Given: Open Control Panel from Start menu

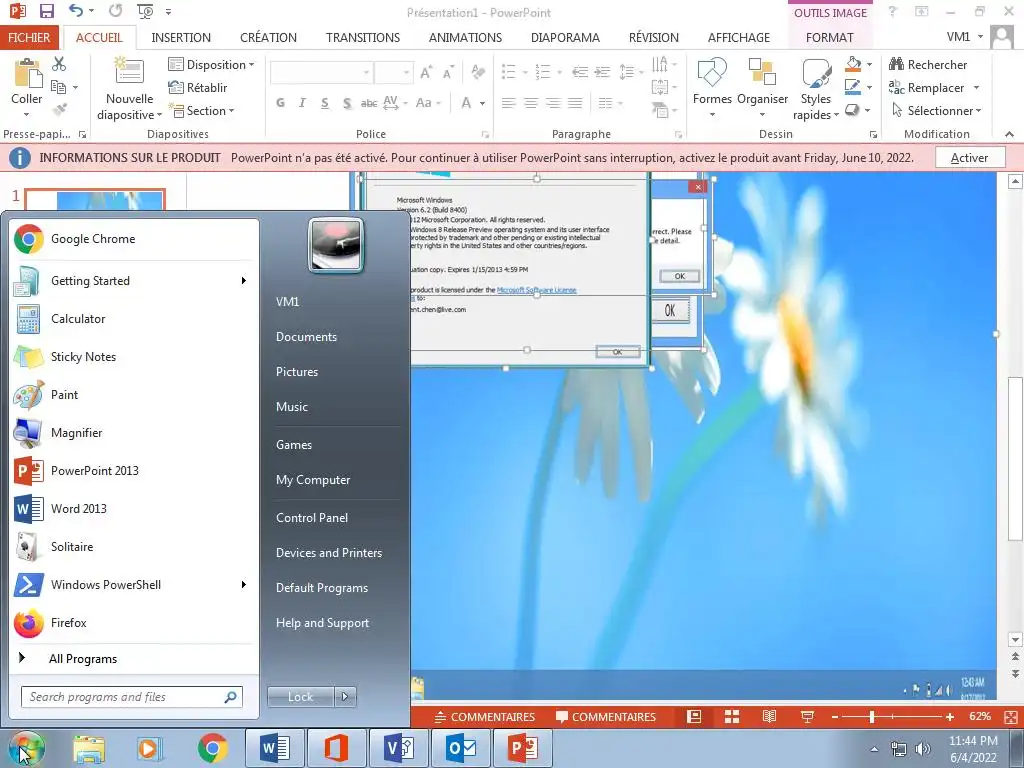Looking at the screenshot, I should tap(312, 517).
